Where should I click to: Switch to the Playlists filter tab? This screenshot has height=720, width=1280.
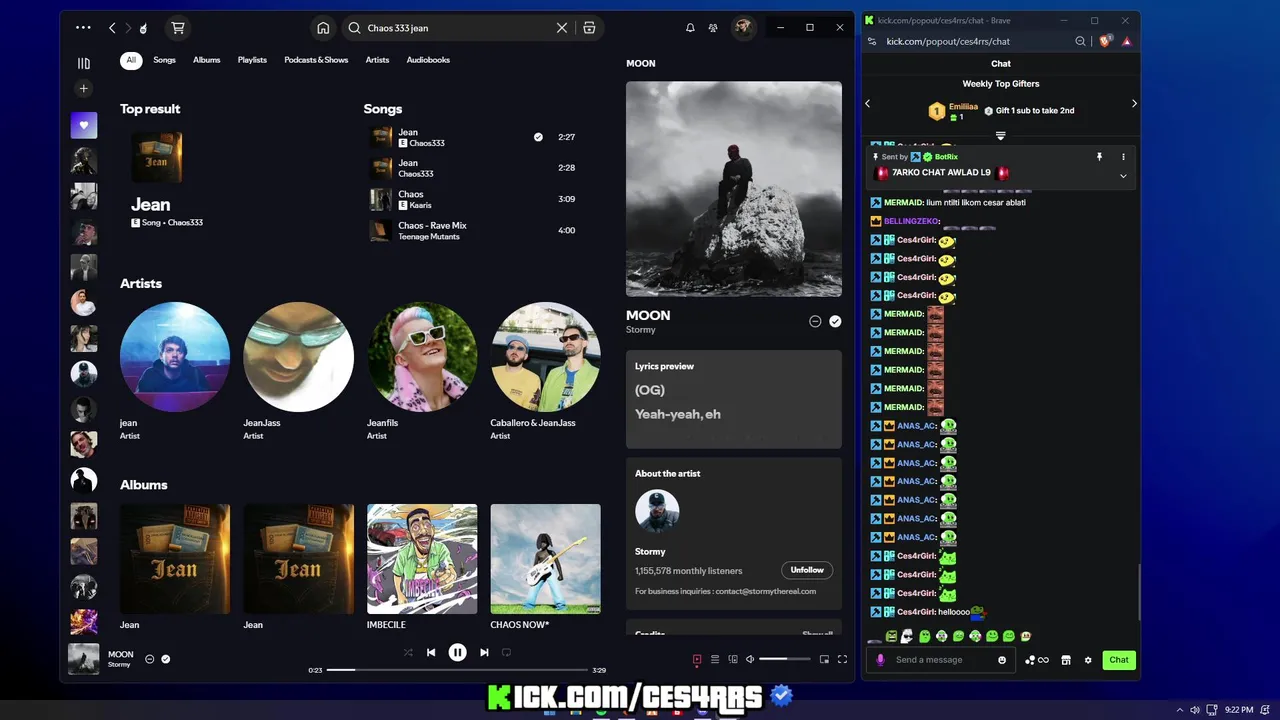[252, 60]
